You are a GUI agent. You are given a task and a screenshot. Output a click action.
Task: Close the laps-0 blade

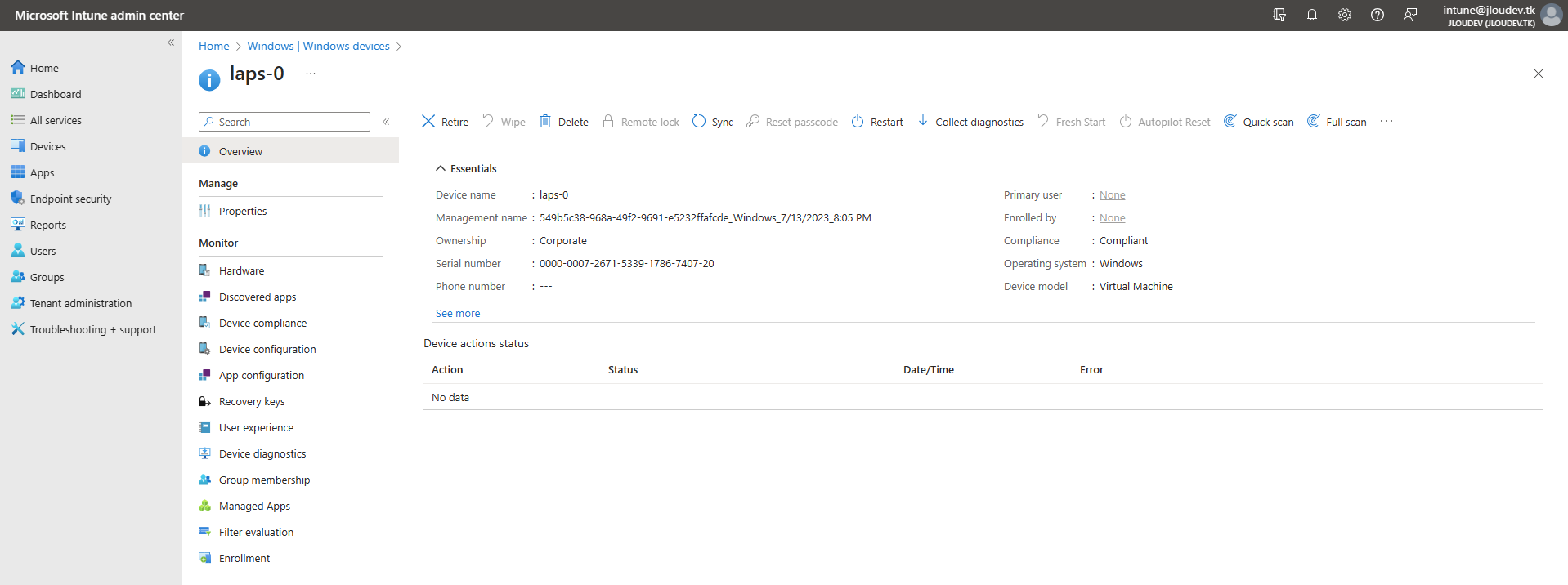coord(1539,74)
